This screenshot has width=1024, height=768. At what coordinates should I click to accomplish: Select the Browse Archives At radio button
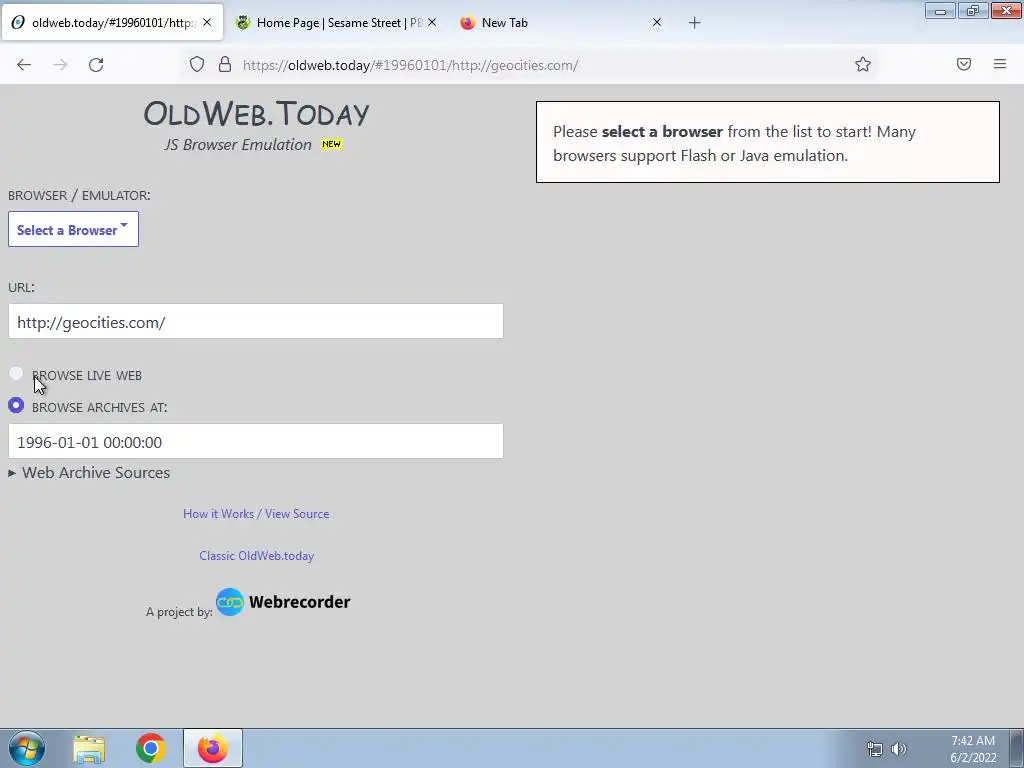[x=16, y=406]
